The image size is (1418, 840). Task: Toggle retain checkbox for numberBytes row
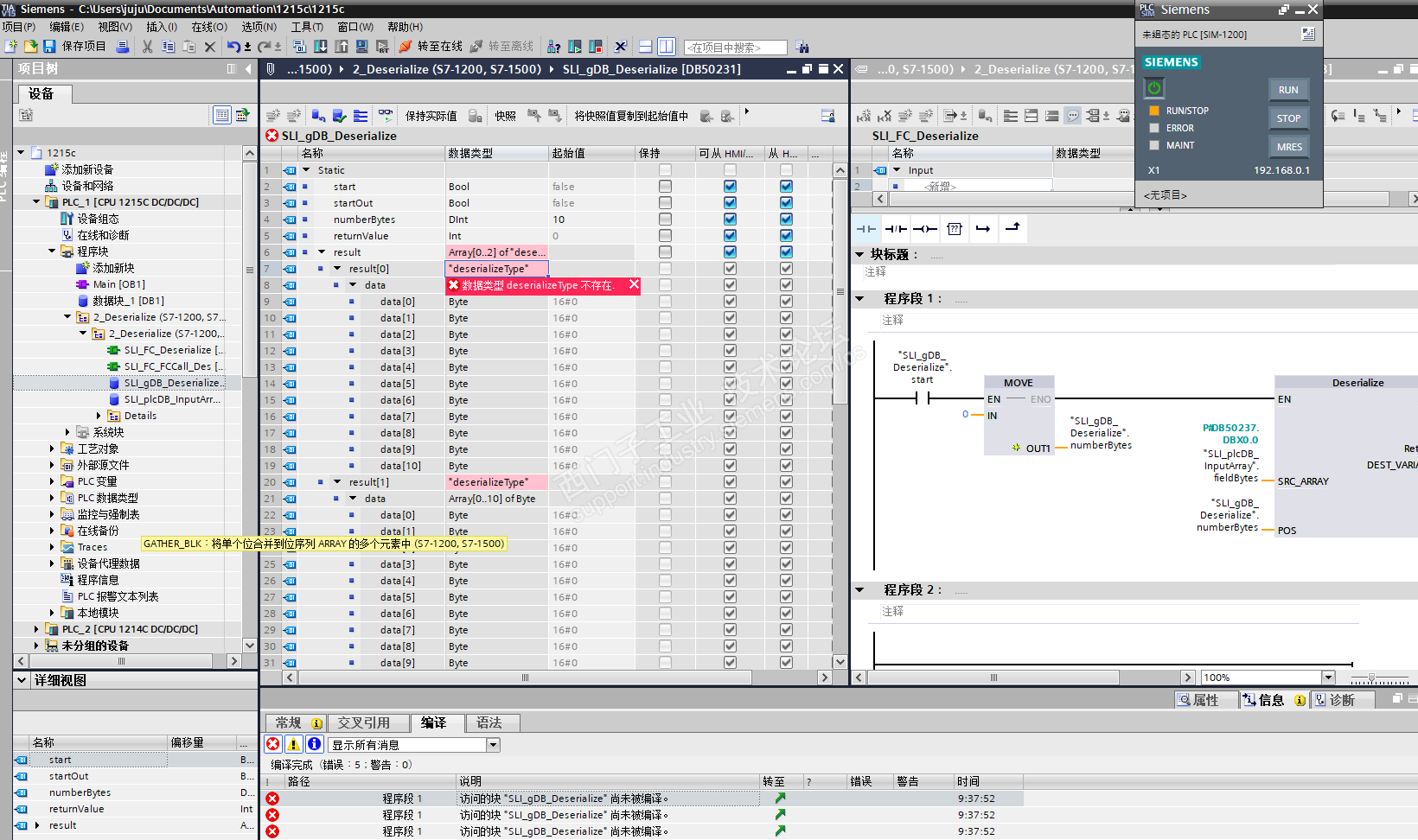(665, 220)
